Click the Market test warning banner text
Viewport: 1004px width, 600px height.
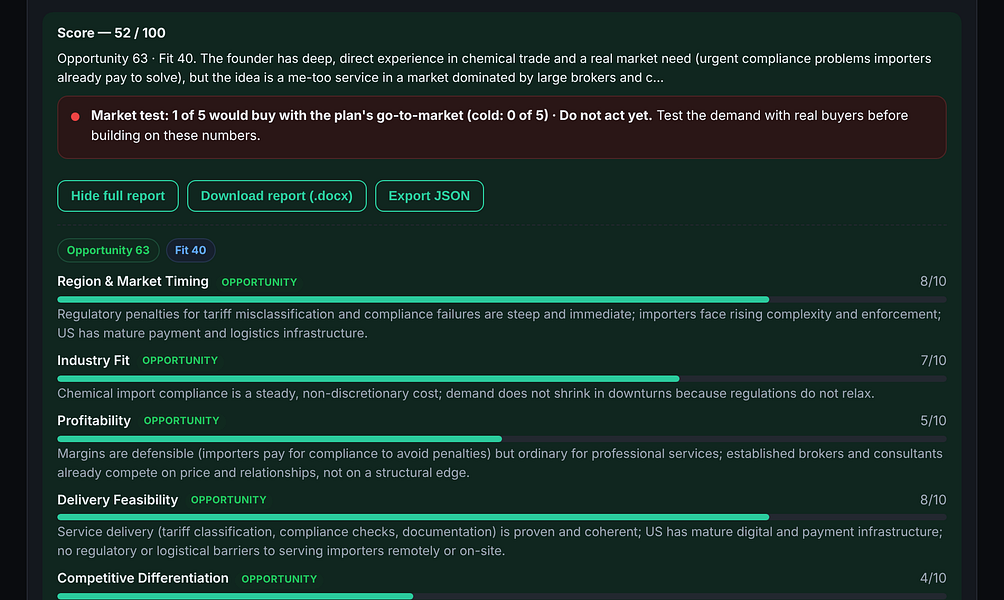coord(499,126)
